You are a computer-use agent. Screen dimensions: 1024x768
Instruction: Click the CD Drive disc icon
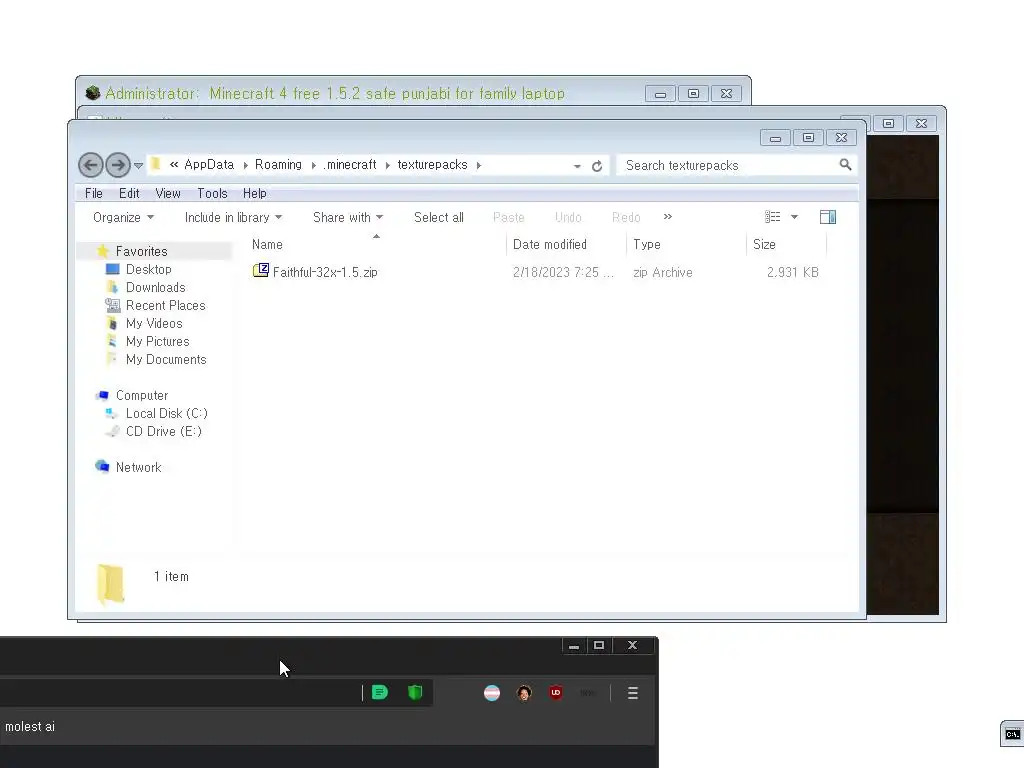tap(112, 431)
